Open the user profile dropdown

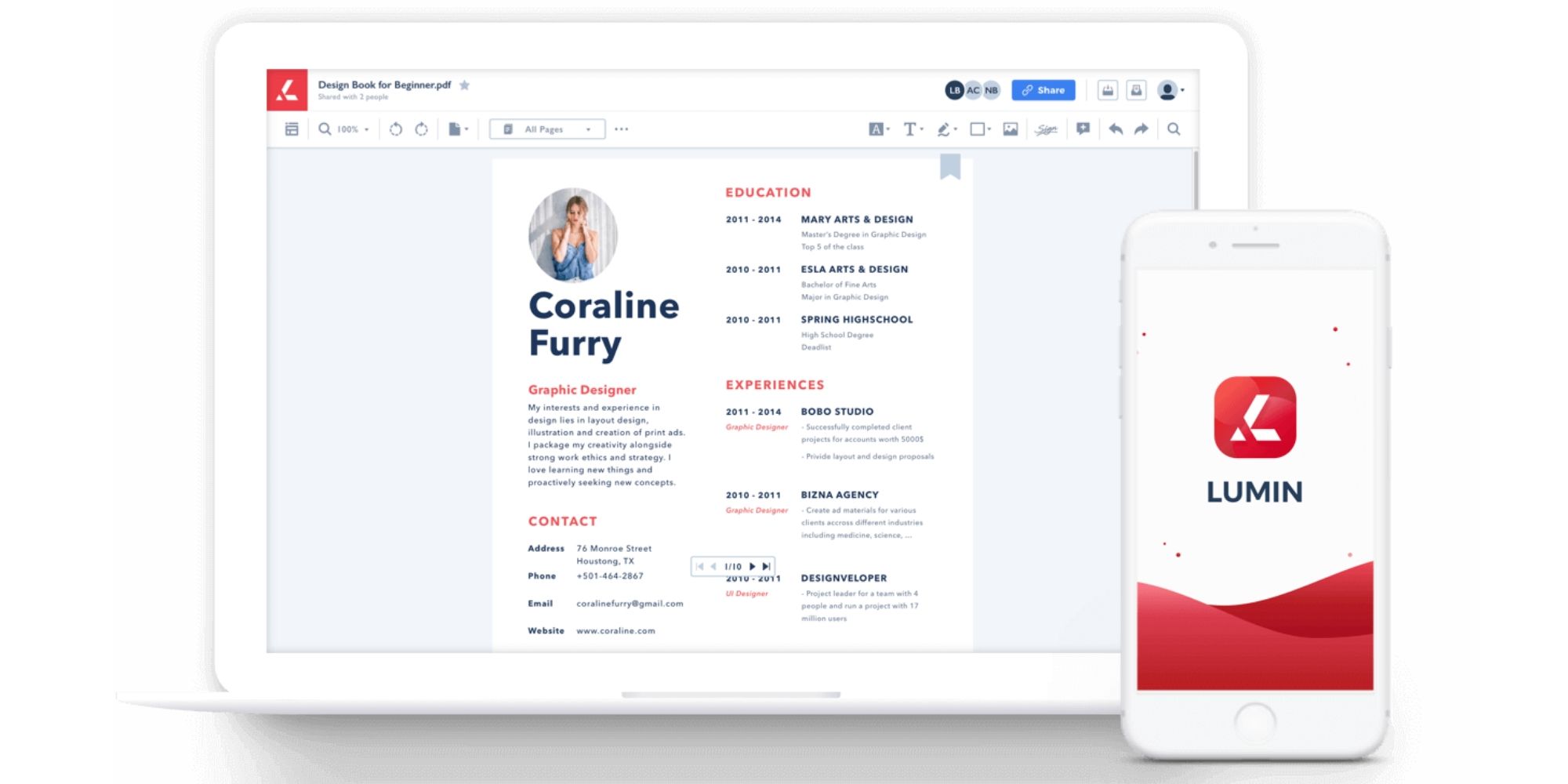coord(1171,91)
